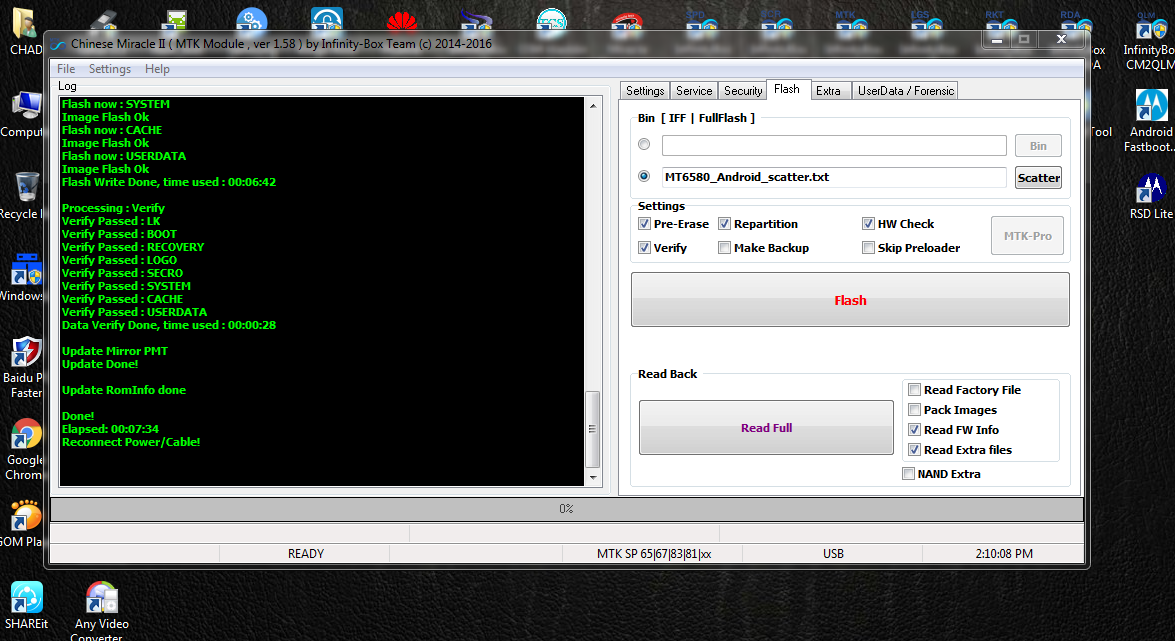Click log line 'Reconnect Power/Cable!'

(x=131, y=442)
